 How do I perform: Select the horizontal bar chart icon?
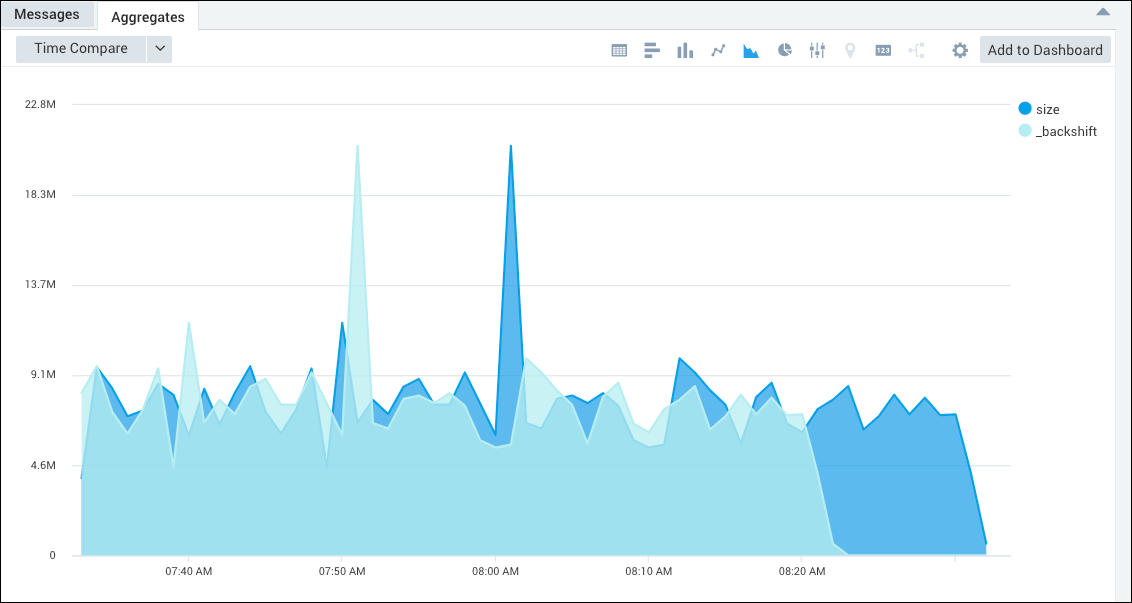tap(651, 49)
